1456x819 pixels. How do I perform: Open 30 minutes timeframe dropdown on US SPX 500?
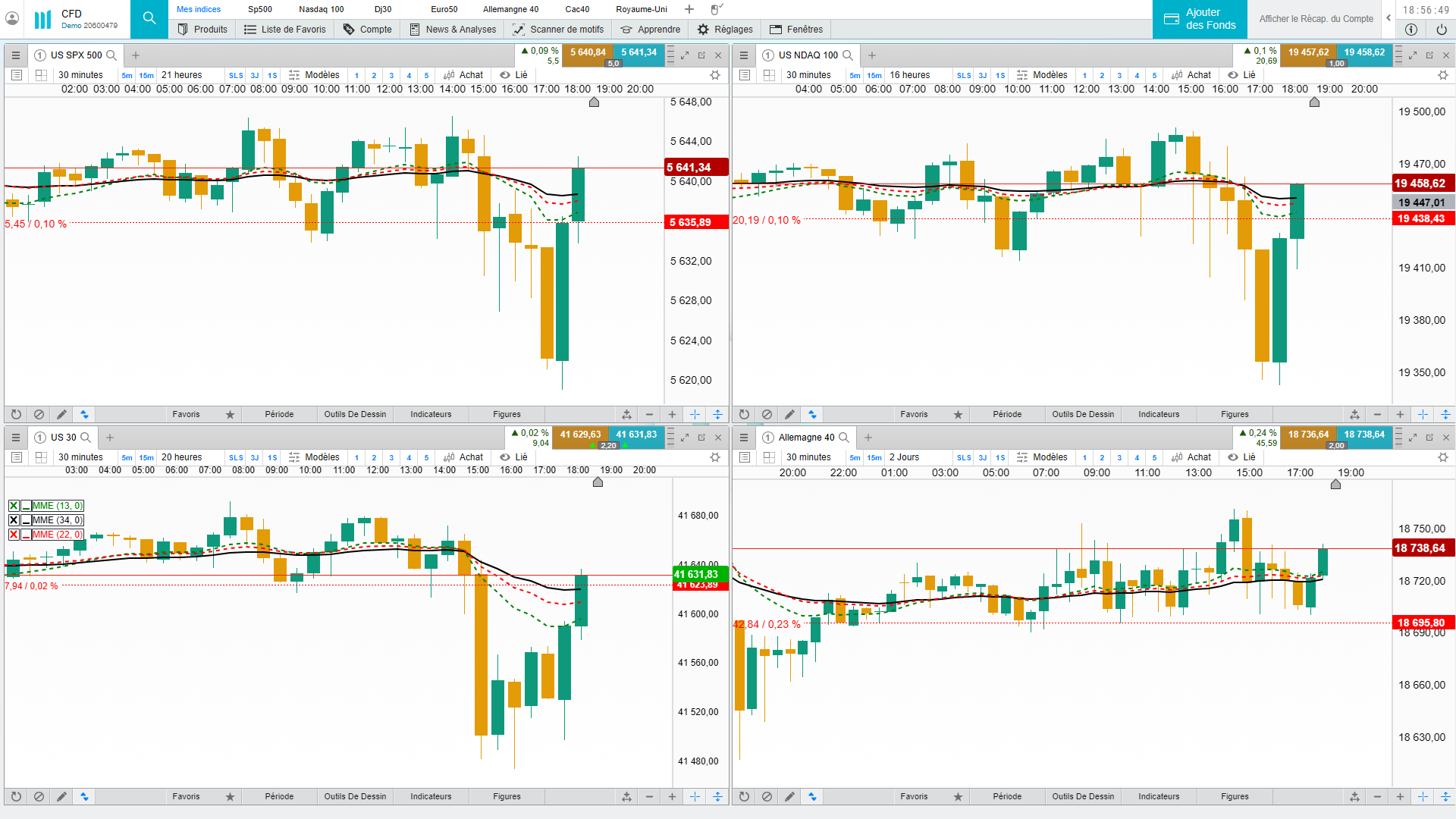click(80, 75)
